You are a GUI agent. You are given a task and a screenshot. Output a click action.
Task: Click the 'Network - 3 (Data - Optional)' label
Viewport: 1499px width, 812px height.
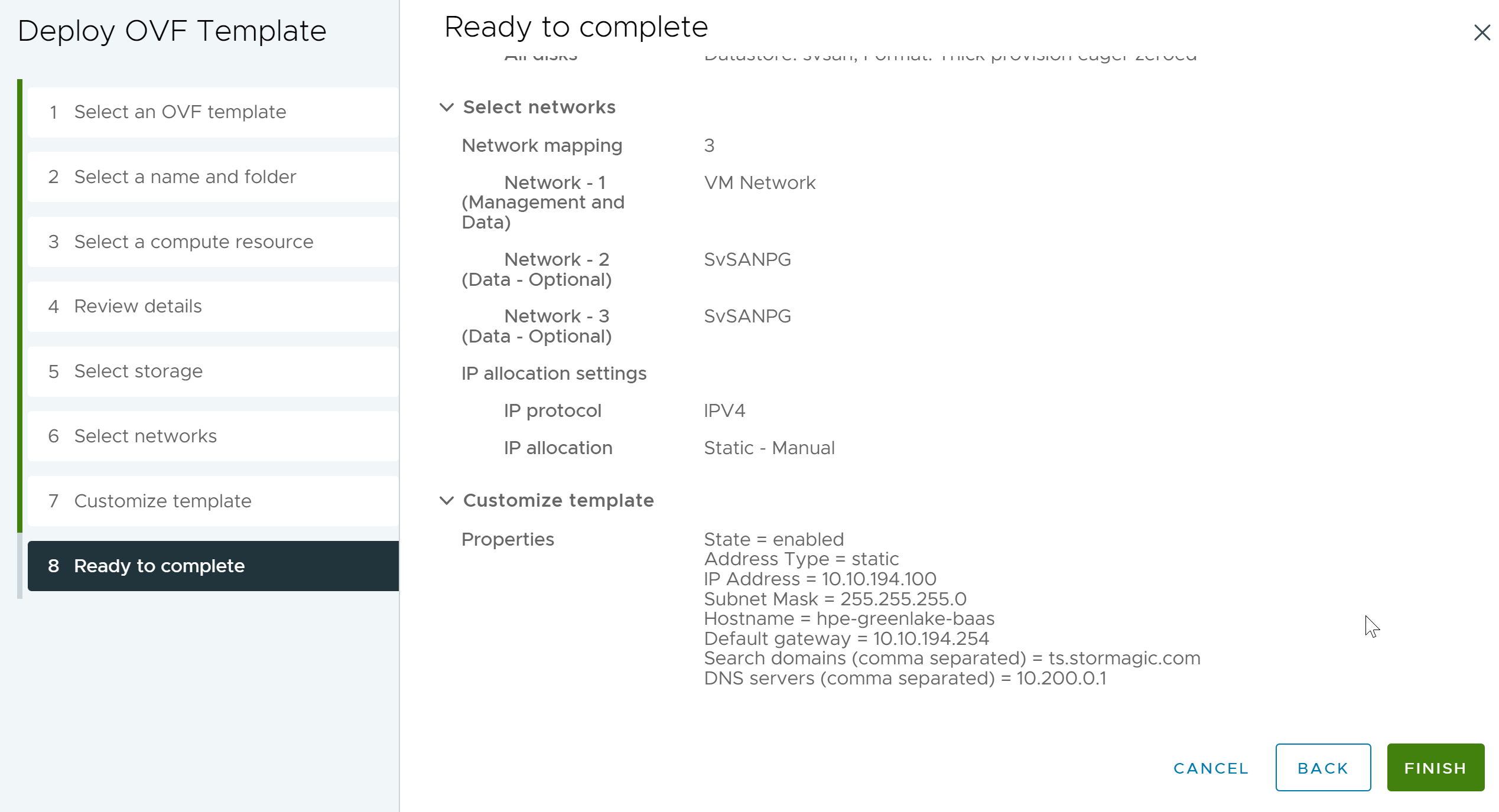(536, 327)
